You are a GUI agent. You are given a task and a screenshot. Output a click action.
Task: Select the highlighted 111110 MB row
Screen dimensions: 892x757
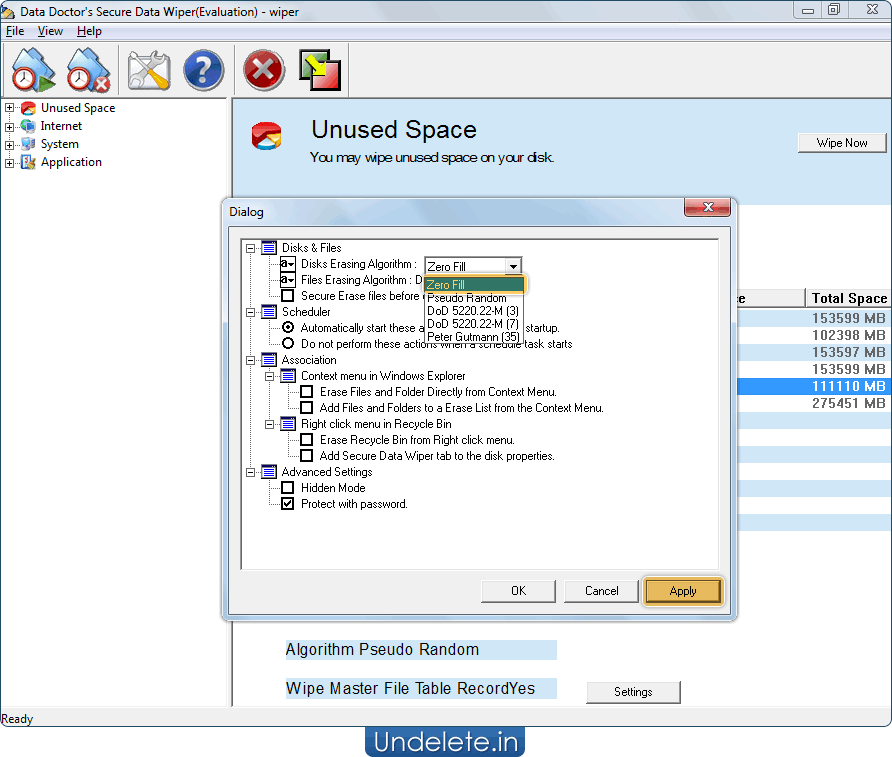[x=814, y=386]
